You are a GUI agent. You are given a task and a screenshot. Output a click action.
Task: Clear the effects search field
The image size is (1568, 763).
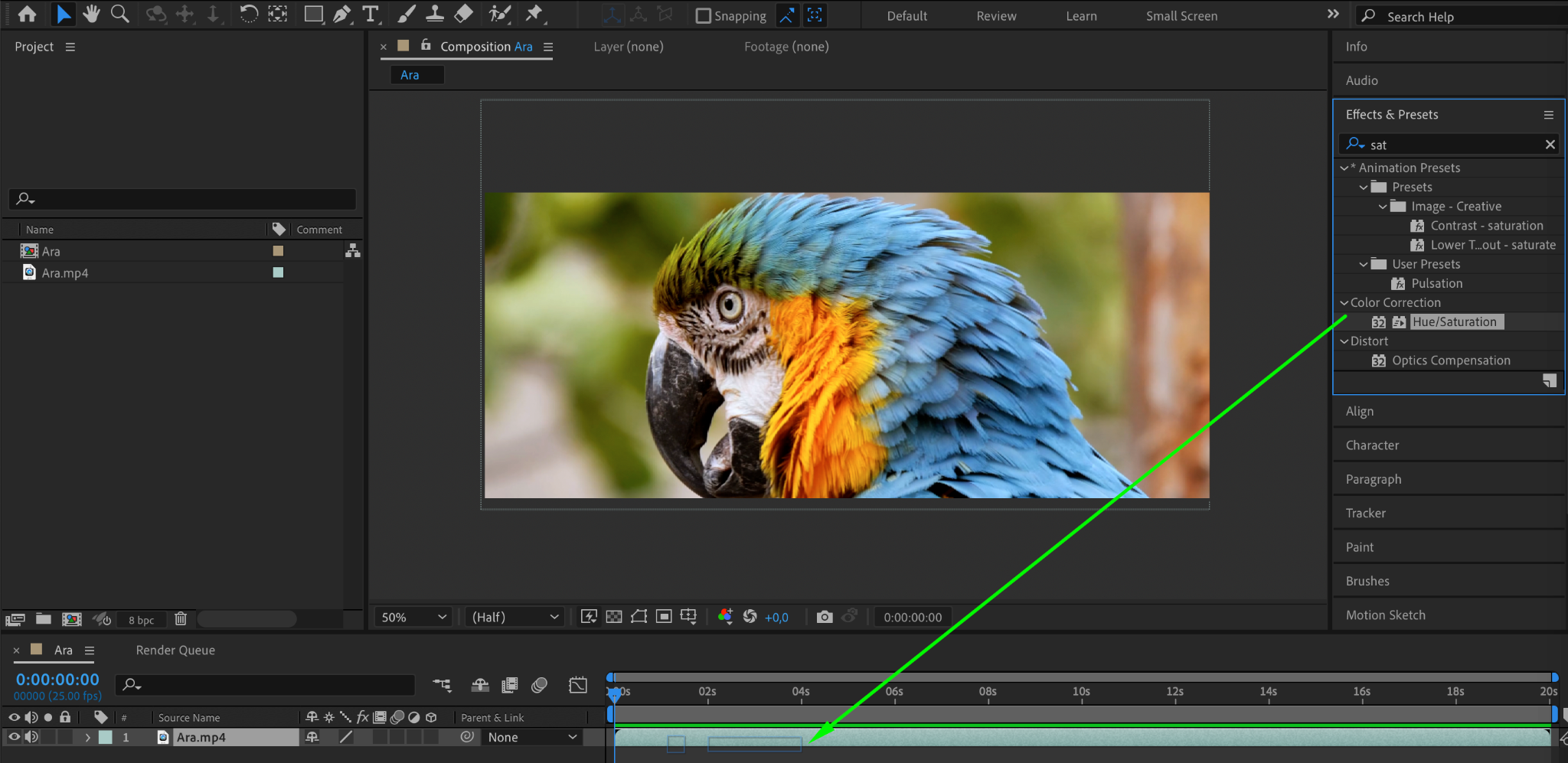pos(1550,145)
